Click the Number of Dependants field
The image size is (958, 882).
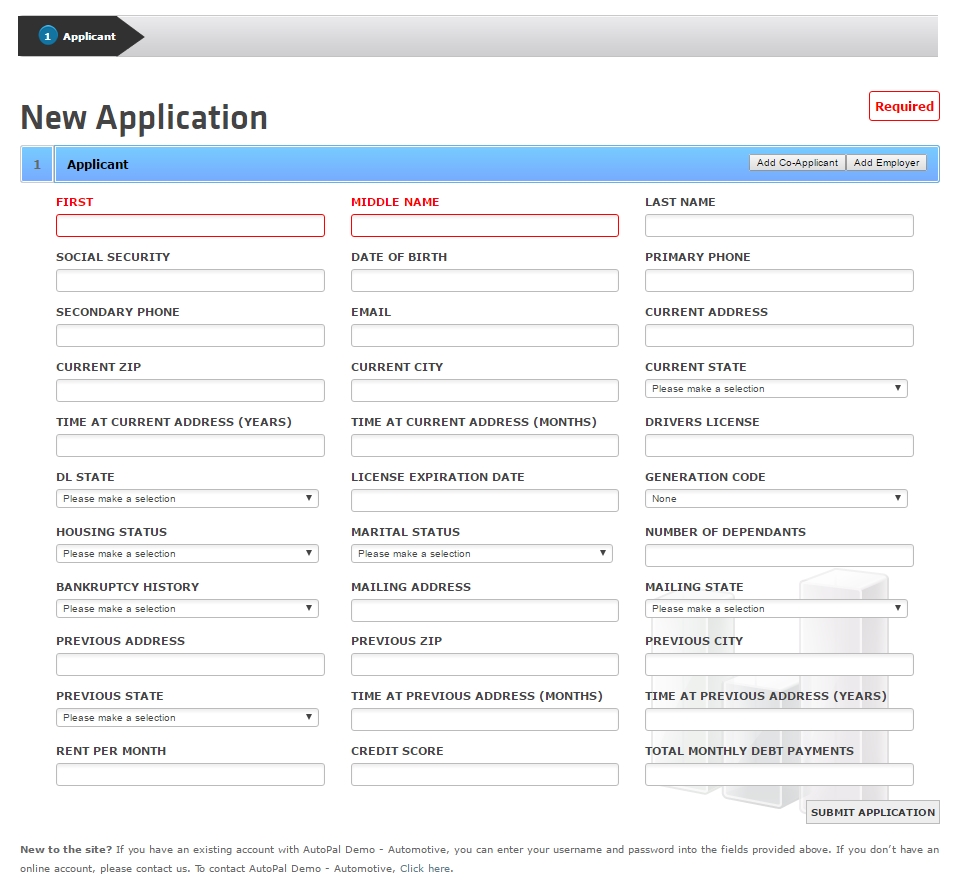(x=779, y=555)
